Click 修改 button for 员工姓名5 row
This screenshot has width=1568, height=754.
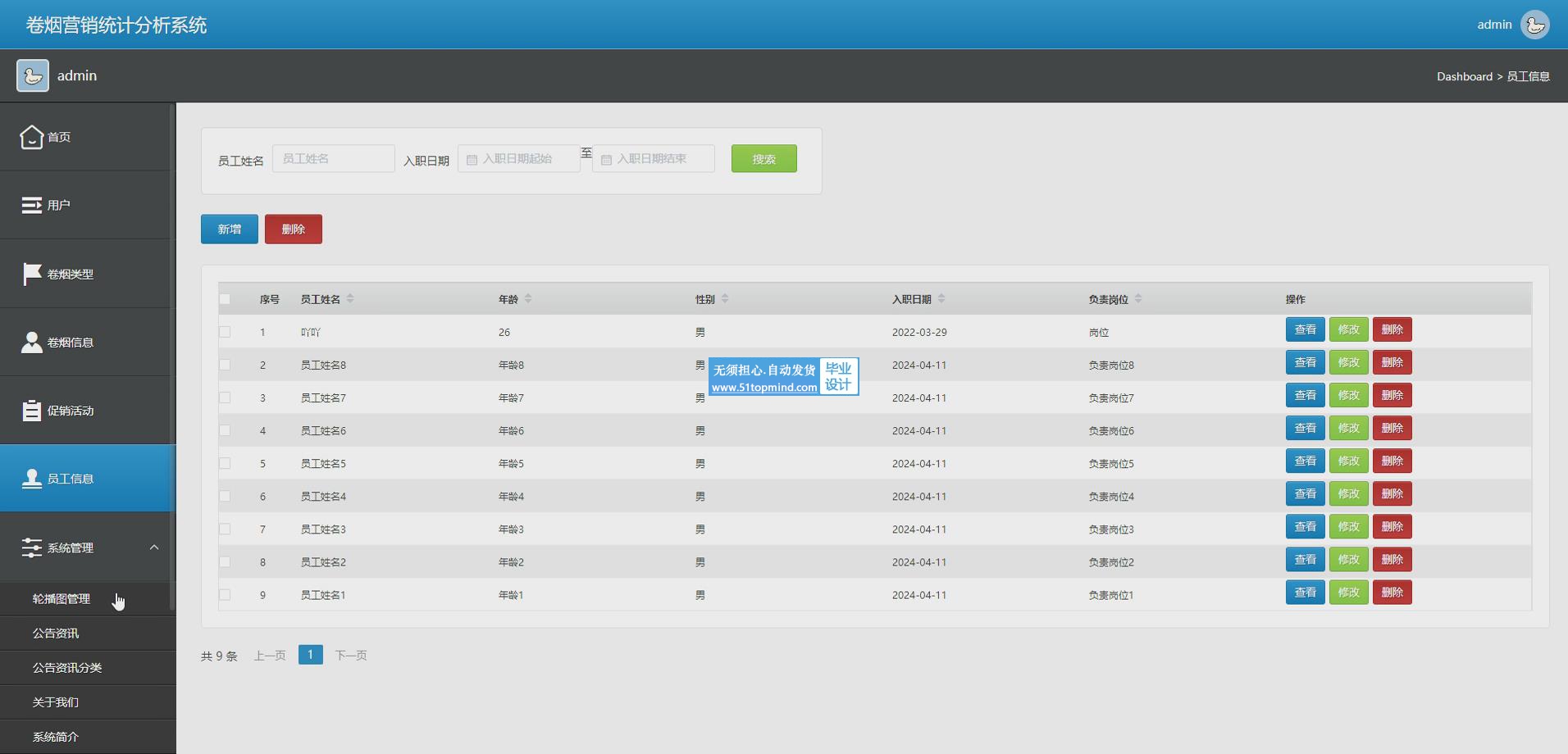pyautogui.click(x=1348, y=461)
